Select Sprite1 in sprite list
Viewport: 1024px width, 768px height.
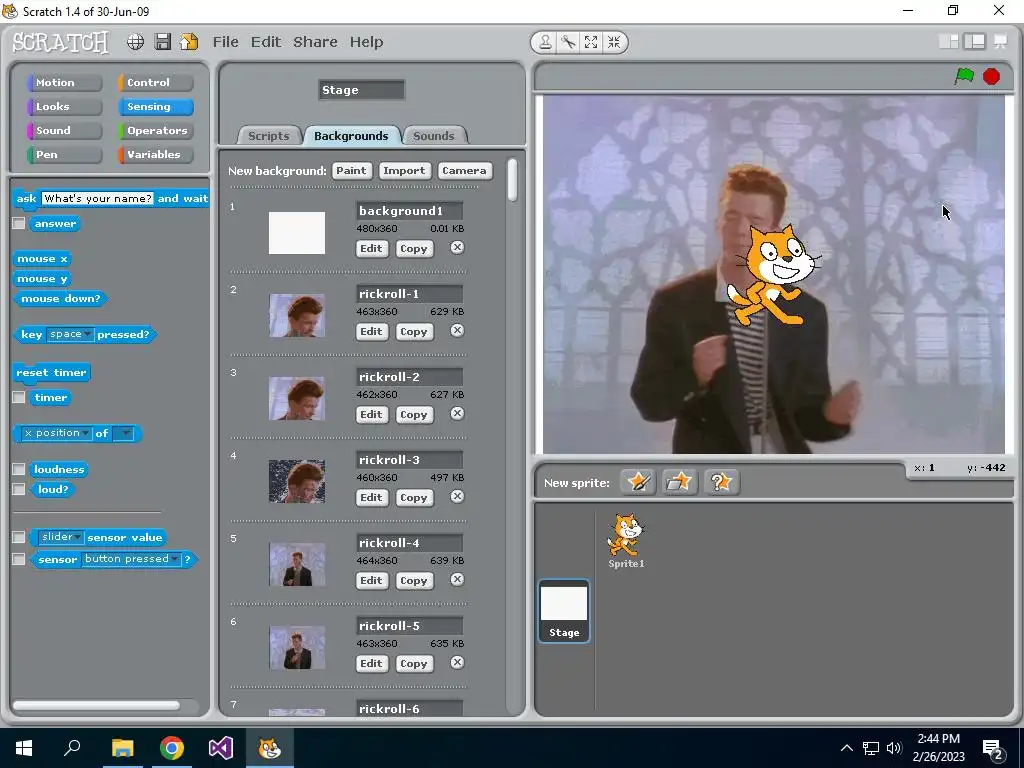[626, 541]
